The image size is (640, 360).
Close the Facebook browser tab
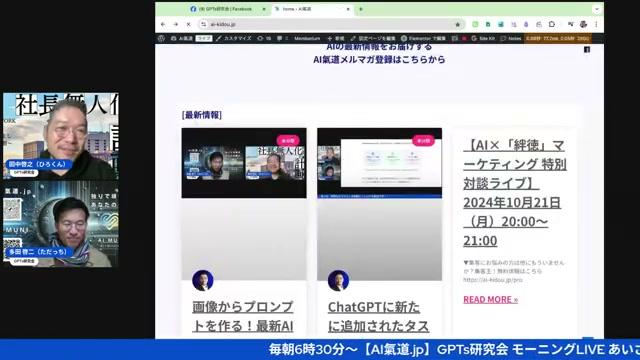tap(264, 9)
